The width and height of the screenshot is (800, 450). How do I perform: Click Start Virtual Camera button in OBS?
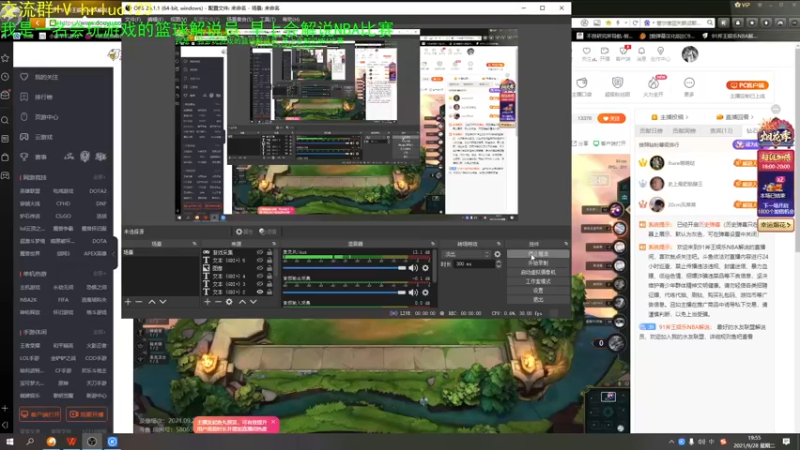click(538, 272)
